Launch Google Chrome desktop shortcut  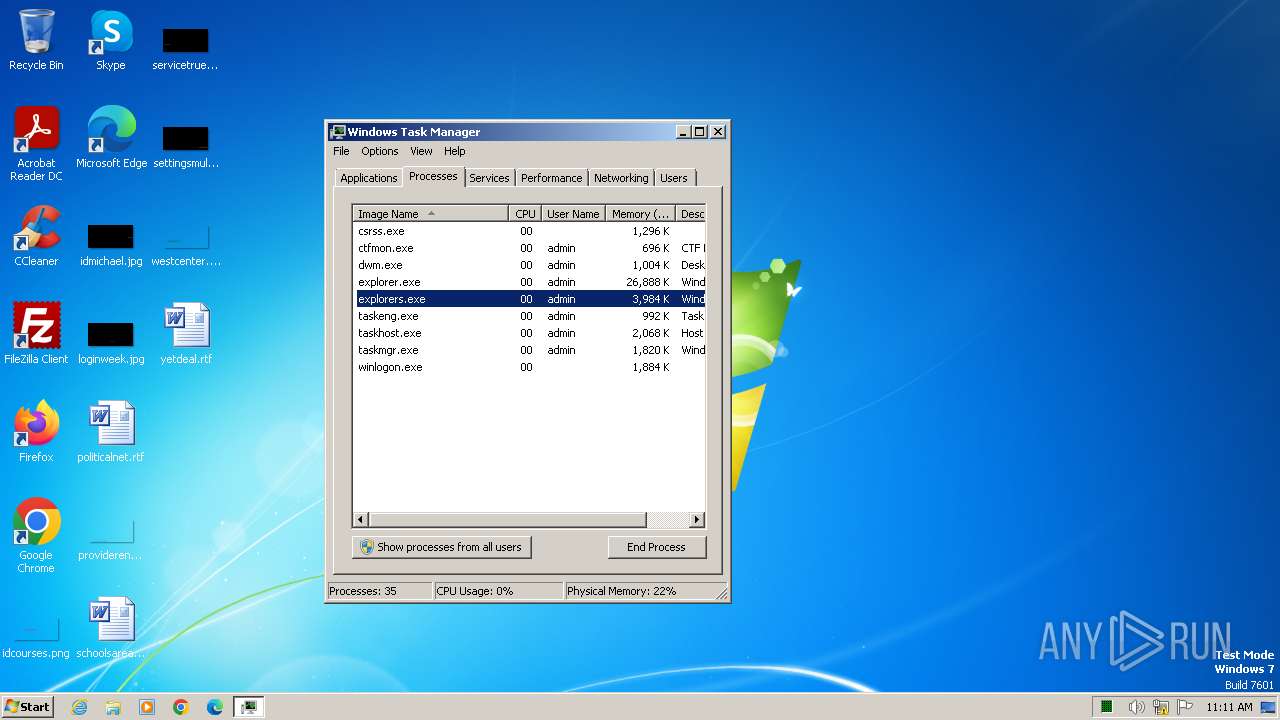36,536
